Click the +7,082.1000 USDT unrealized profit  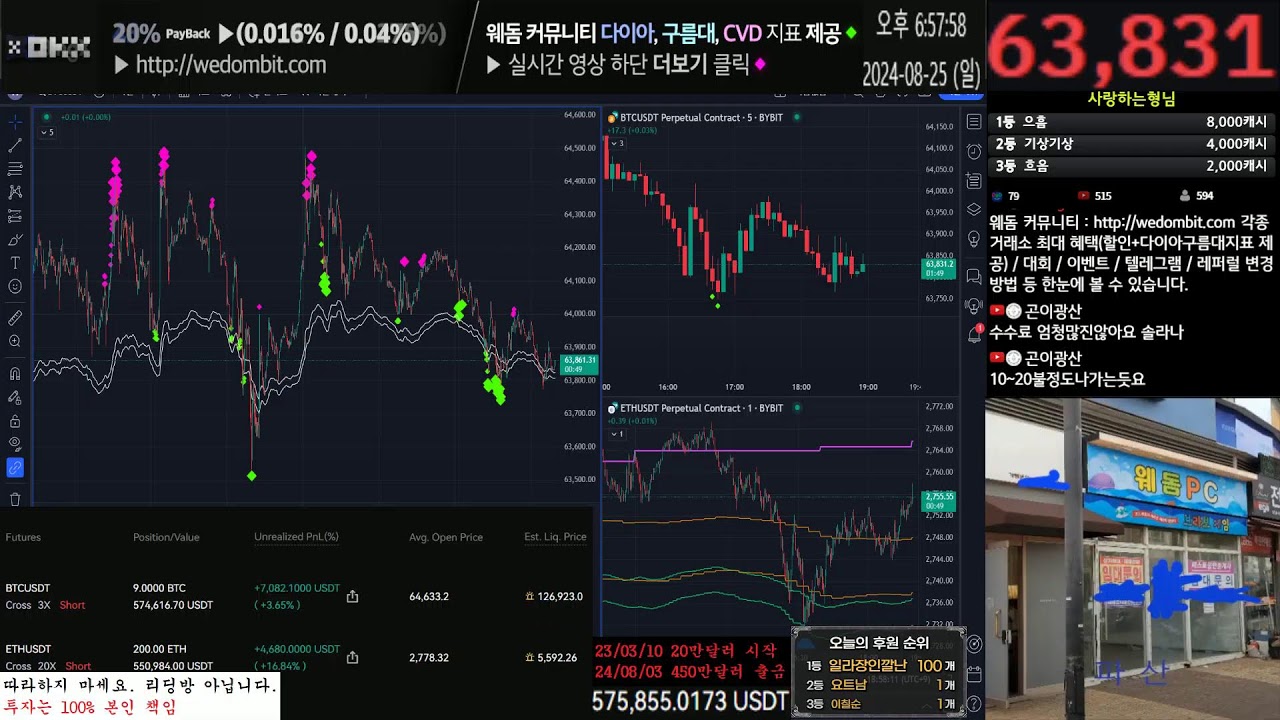click(x=297, y=588)
